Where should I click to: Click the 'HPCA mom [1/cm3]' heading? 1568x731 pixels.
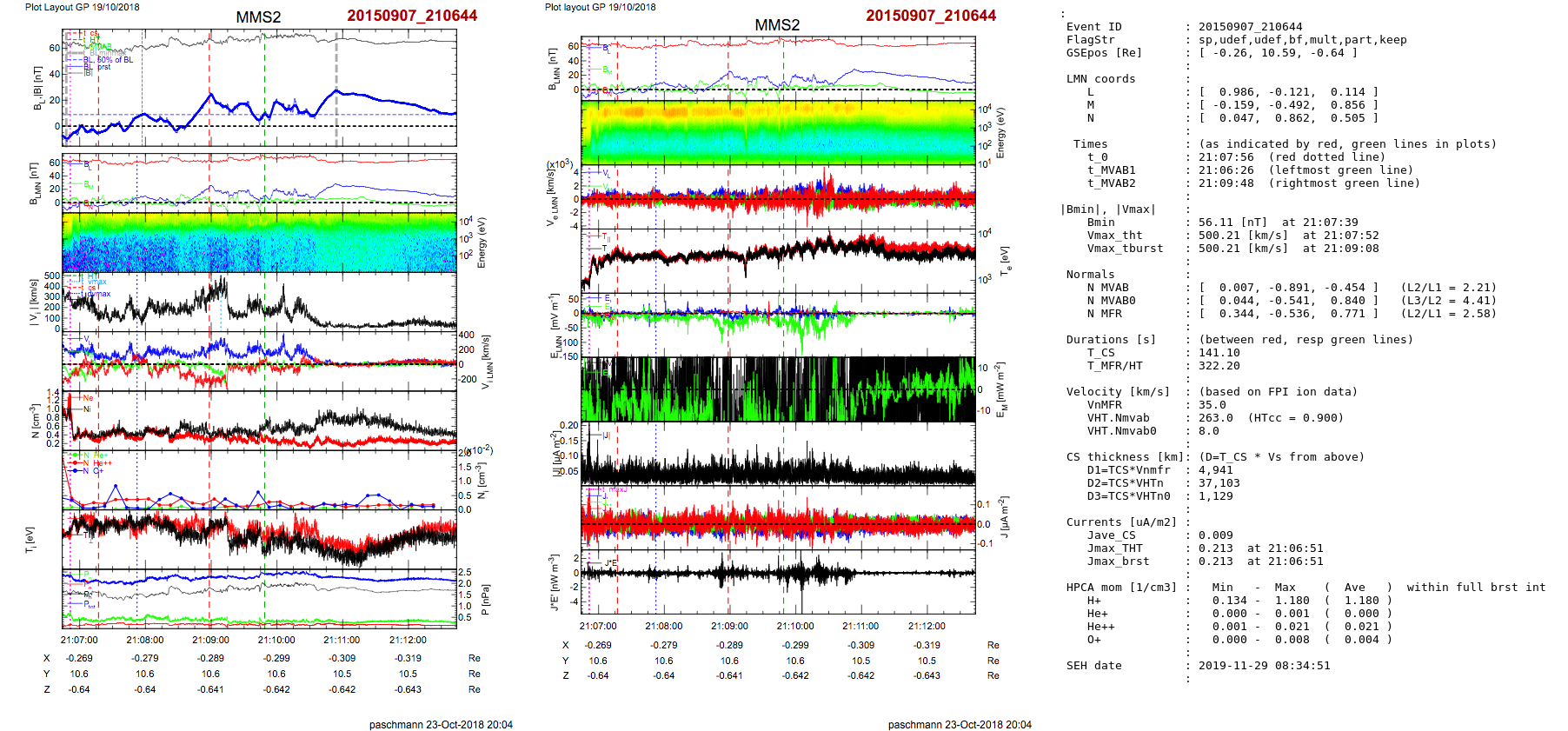point(1122,588)
